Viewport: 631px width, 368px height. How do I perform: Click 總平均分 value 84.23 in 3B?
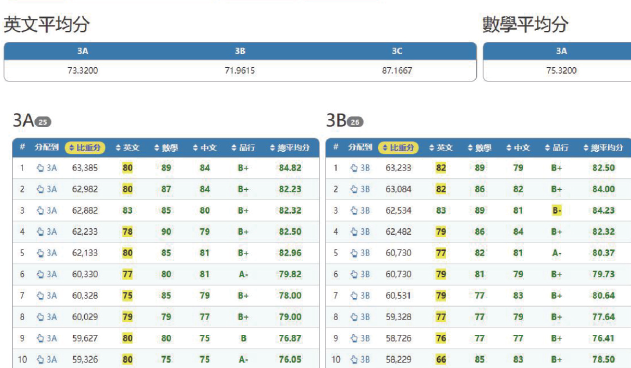point(604,211)
